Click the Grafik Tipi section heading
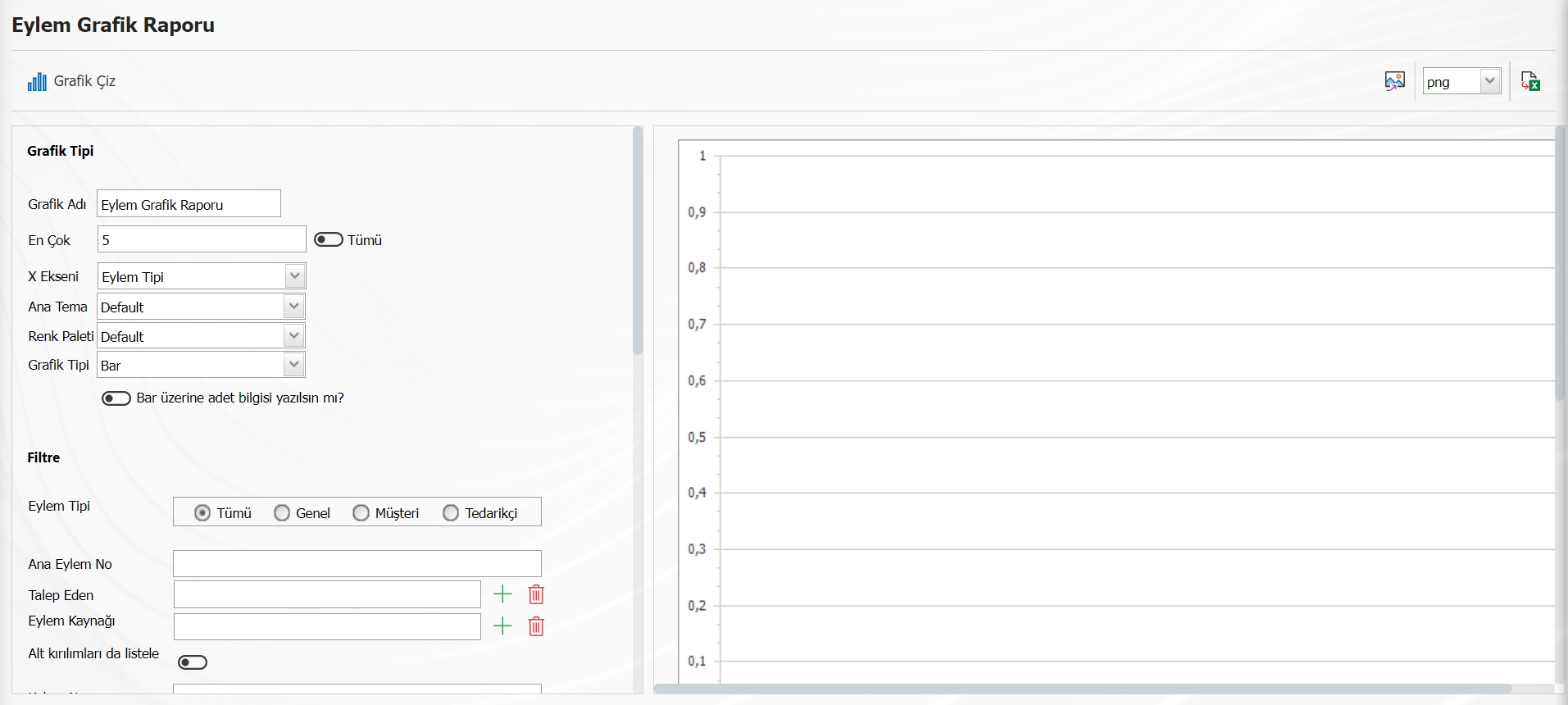The width and height of the screenshot is (1568, 705). (x=61, y=151)
